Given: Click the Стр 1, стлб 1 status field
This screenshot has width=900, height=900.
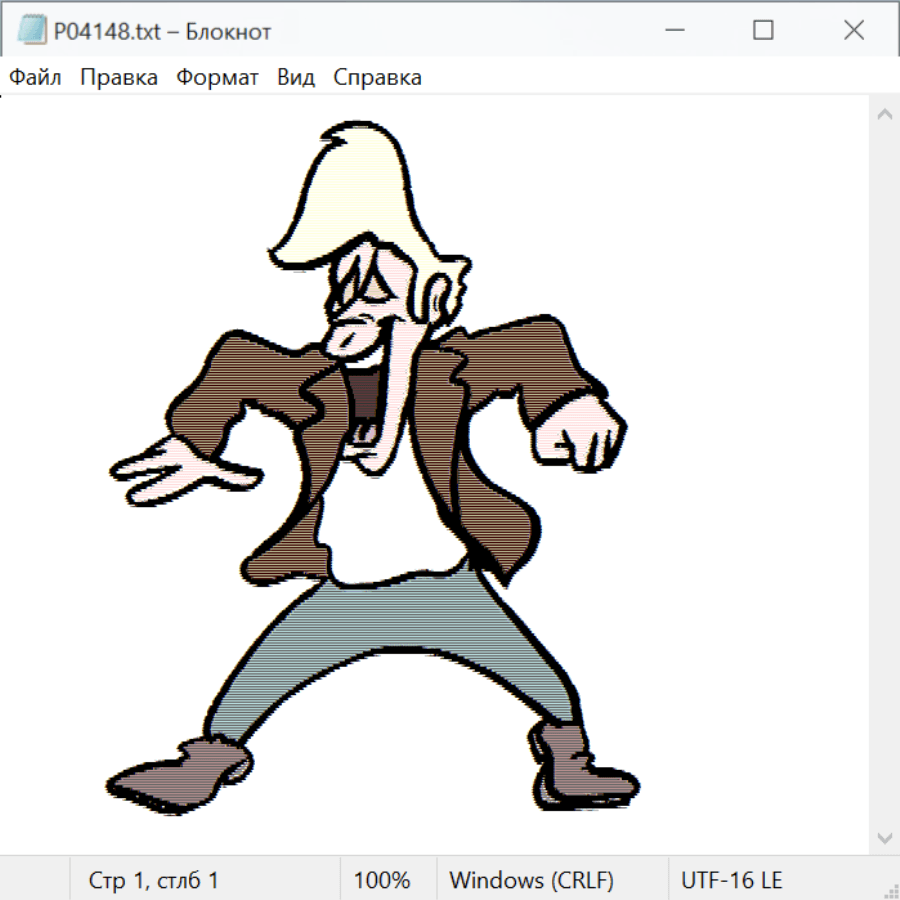Looking at the screenshot, I should coord(154,880).
